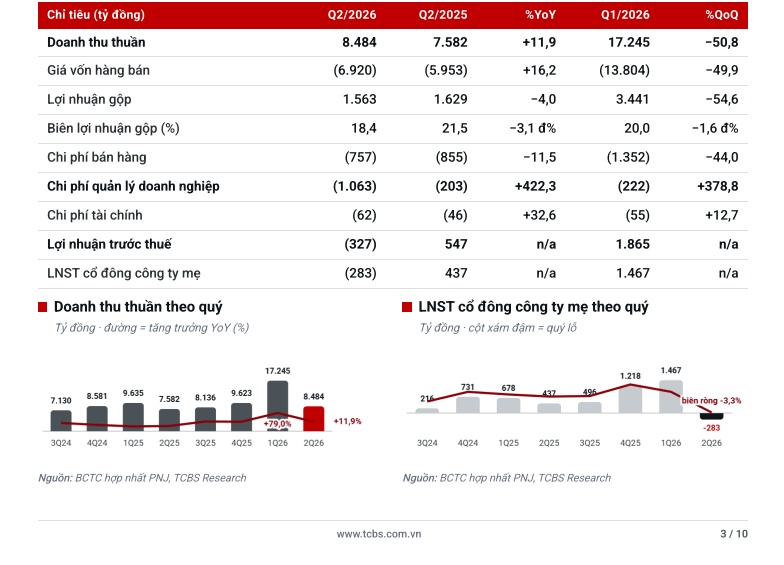Click the 1Q25 revenue bar labeled 9.635
The width and height of the screenshot is (784, 565).
pyautogui.click(x=133, y=417)
